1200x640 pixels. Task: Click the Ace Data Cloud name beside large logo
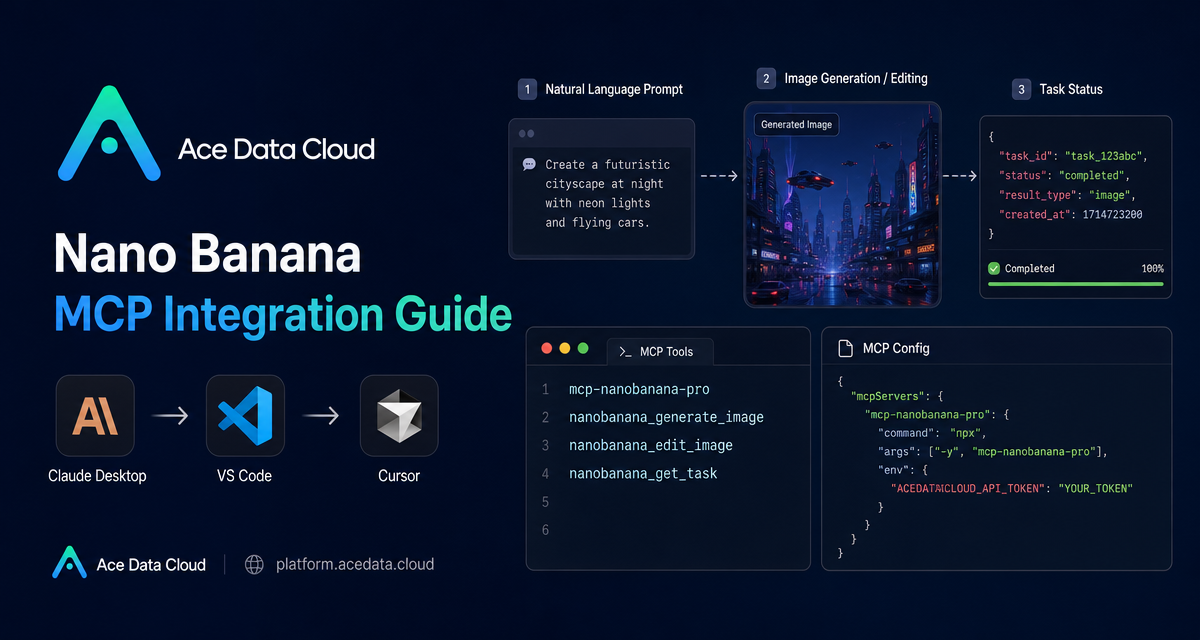(x=277, y=150)
